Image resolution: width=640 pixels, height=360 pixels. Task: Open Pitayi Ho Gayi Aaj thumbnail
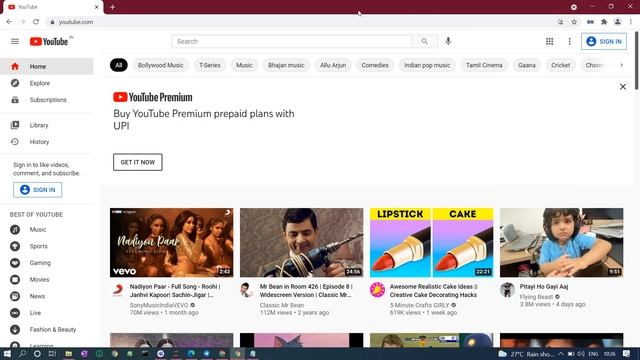tap(562, 243)
